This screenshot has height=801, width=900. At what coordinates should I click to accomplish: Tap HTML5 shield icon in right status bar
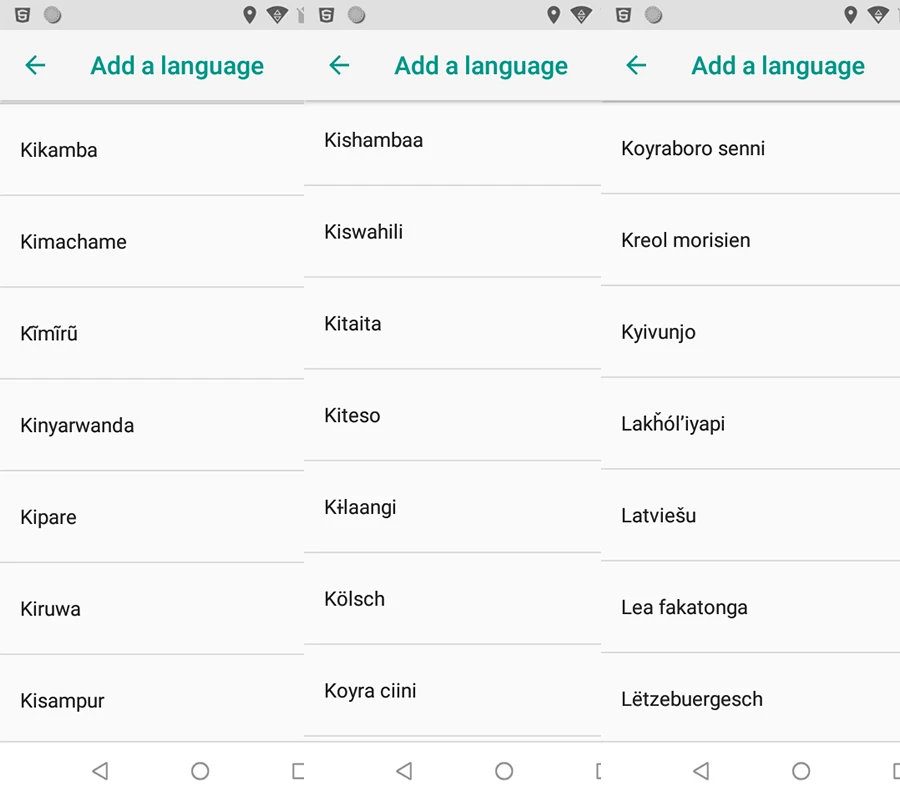(623, 15)
